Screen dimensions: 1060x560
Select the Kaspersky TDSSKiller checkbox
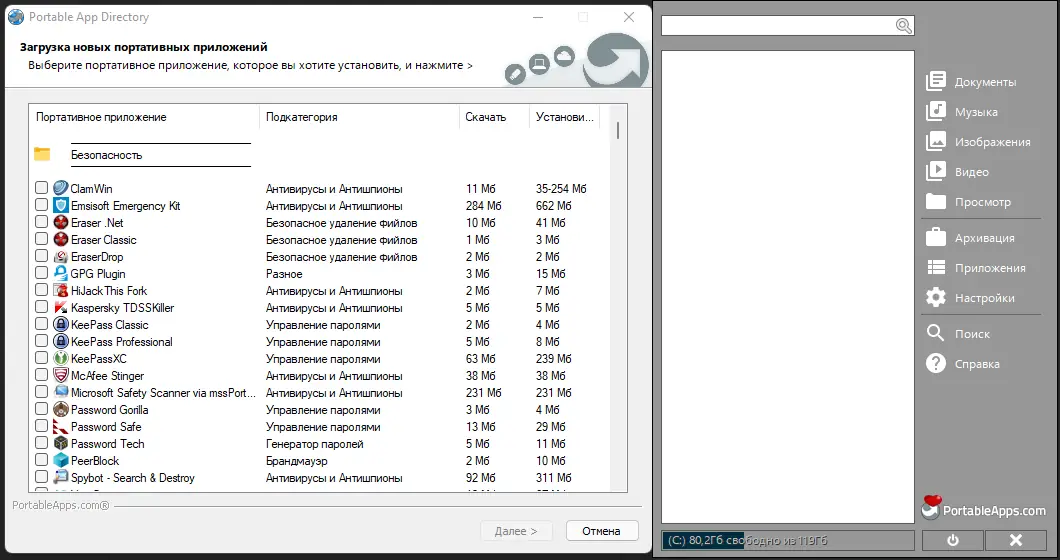[x=41, y=306]
